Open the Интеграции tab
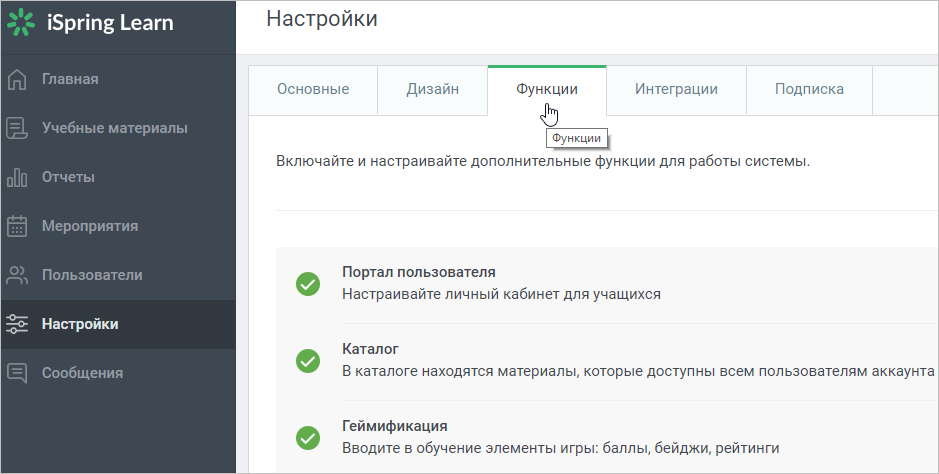This screenshot has width=939, height=474. tap(676, 90)
